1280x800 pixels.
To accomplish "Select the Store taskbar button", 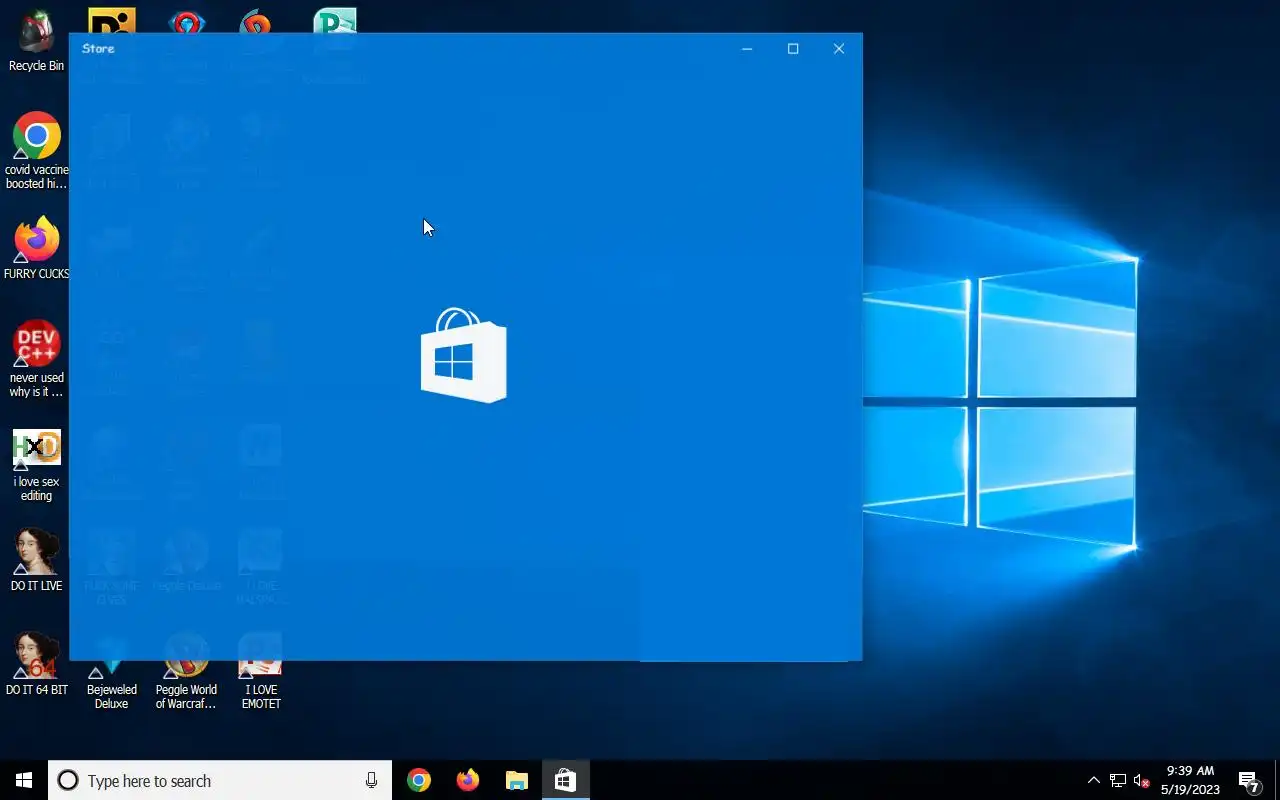I will 565,780.
